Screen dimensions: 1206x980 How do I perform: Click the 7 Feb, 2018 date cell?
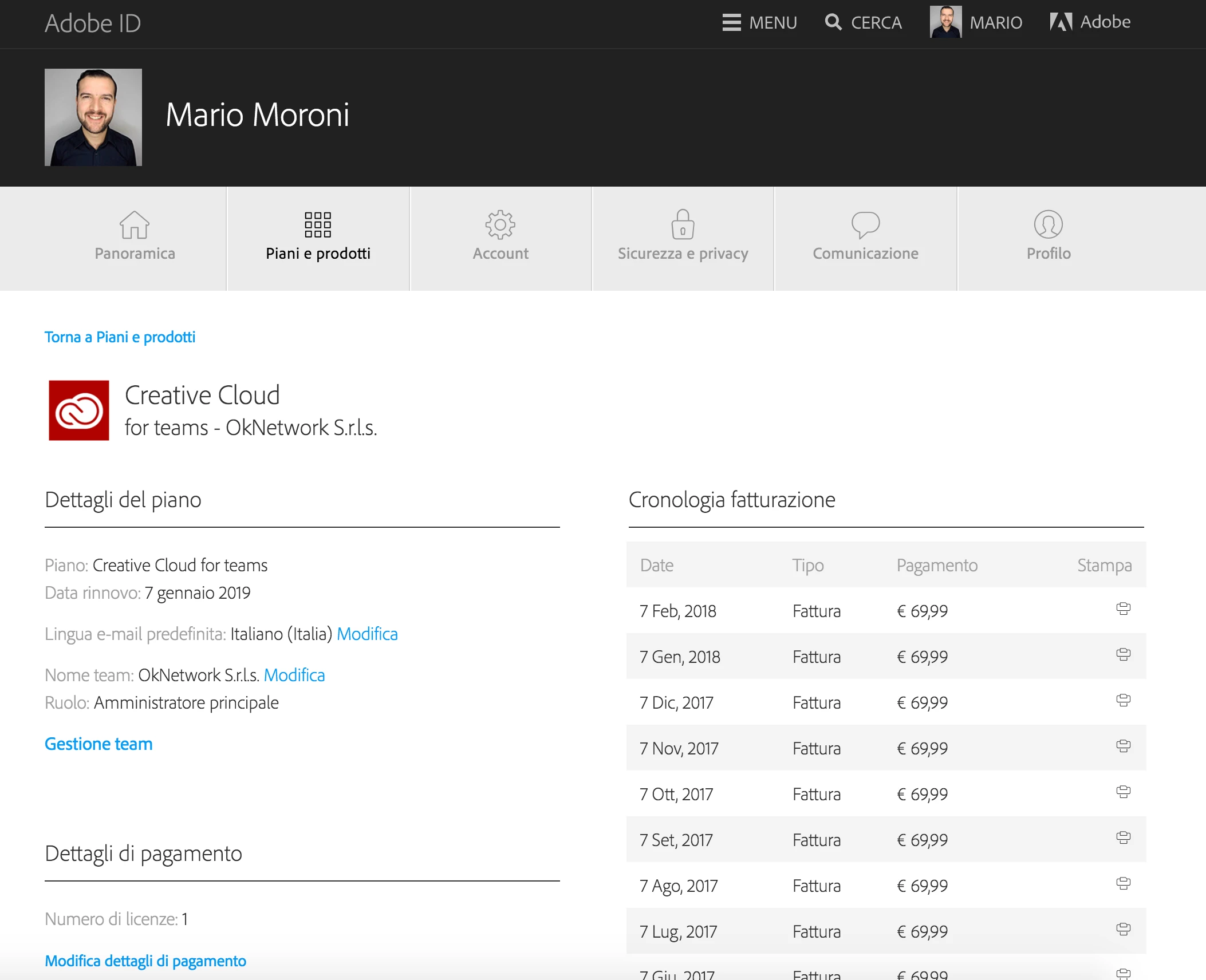[678, 611]
